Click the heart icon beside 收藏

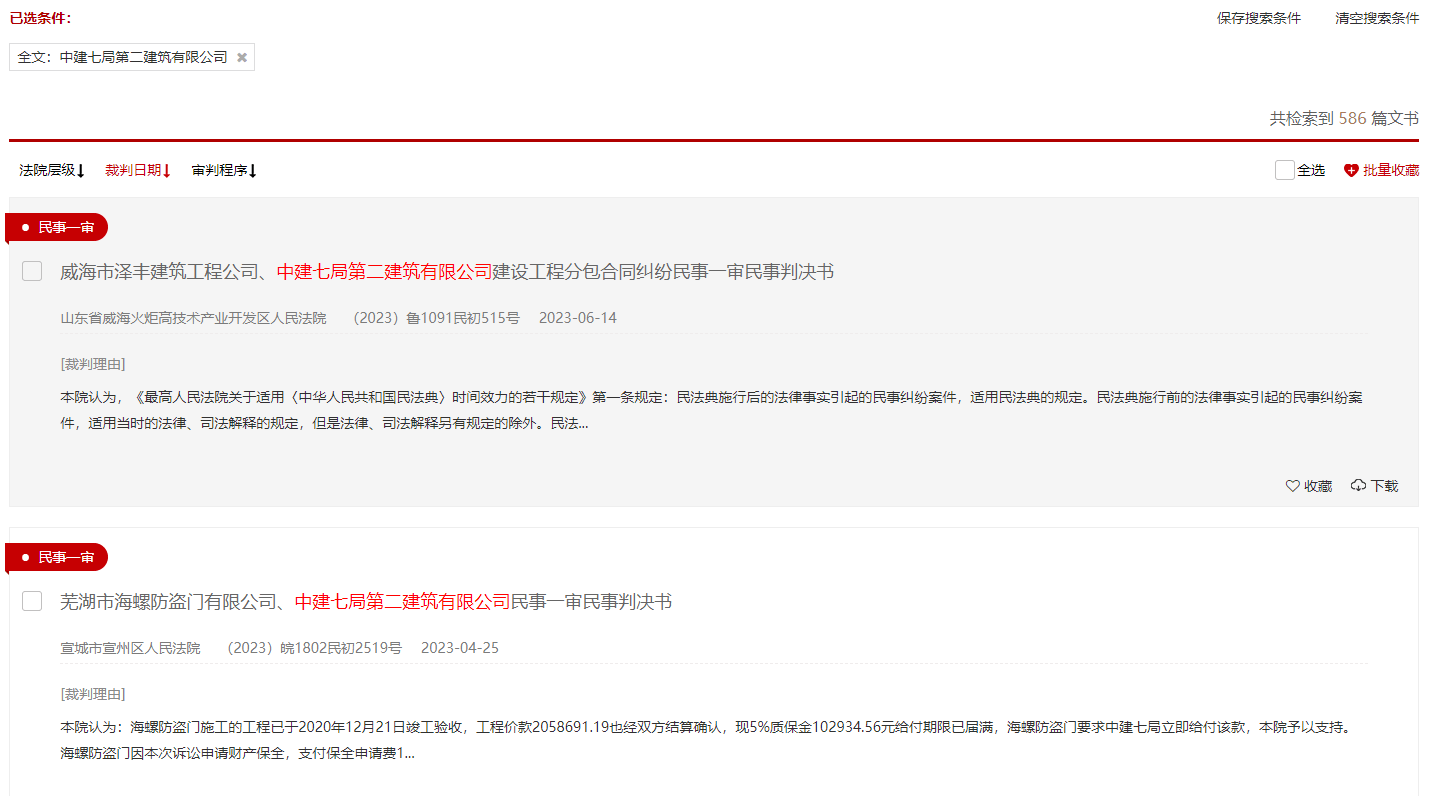(x=1292, y=486)
